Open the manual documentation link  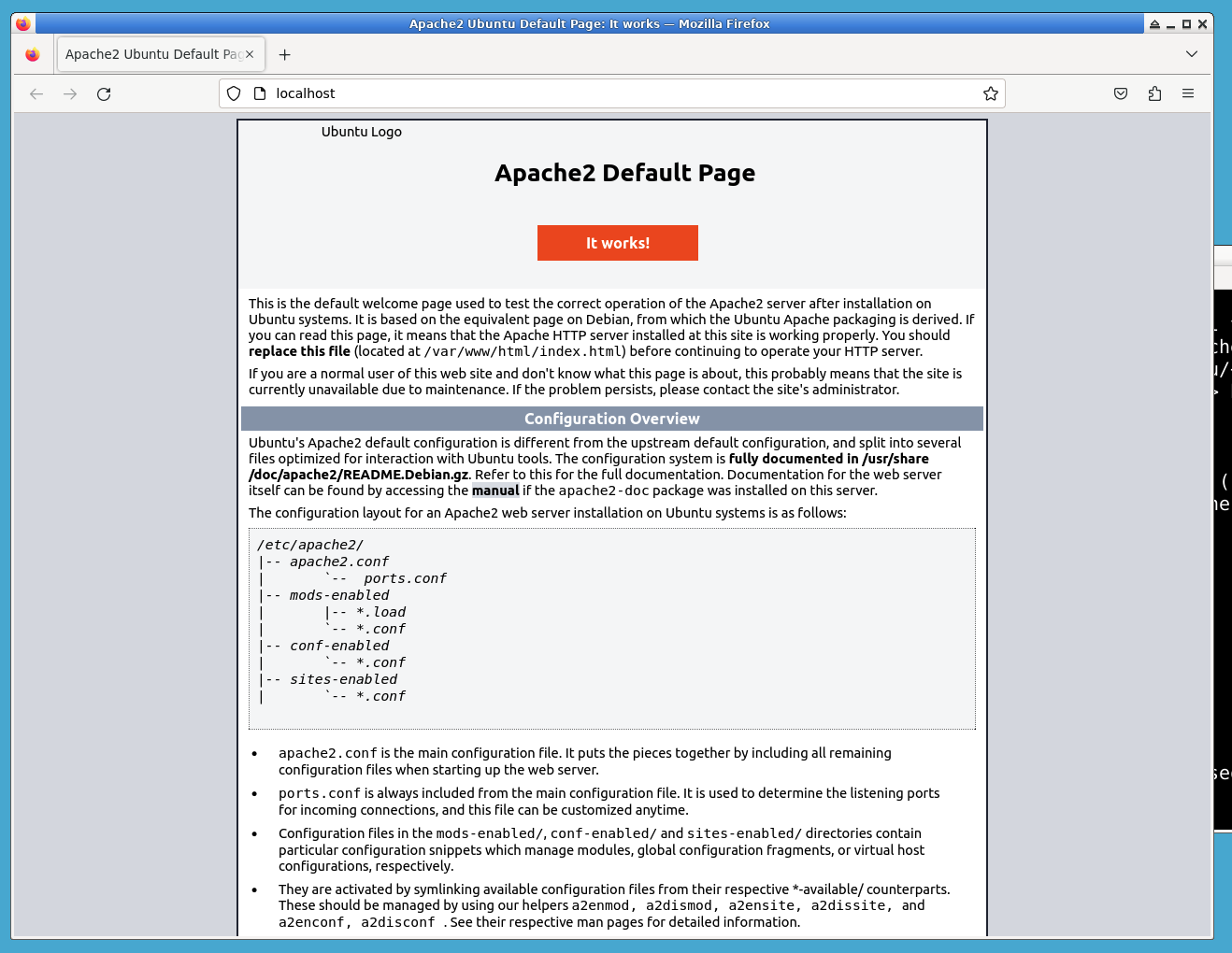[494, 491]
